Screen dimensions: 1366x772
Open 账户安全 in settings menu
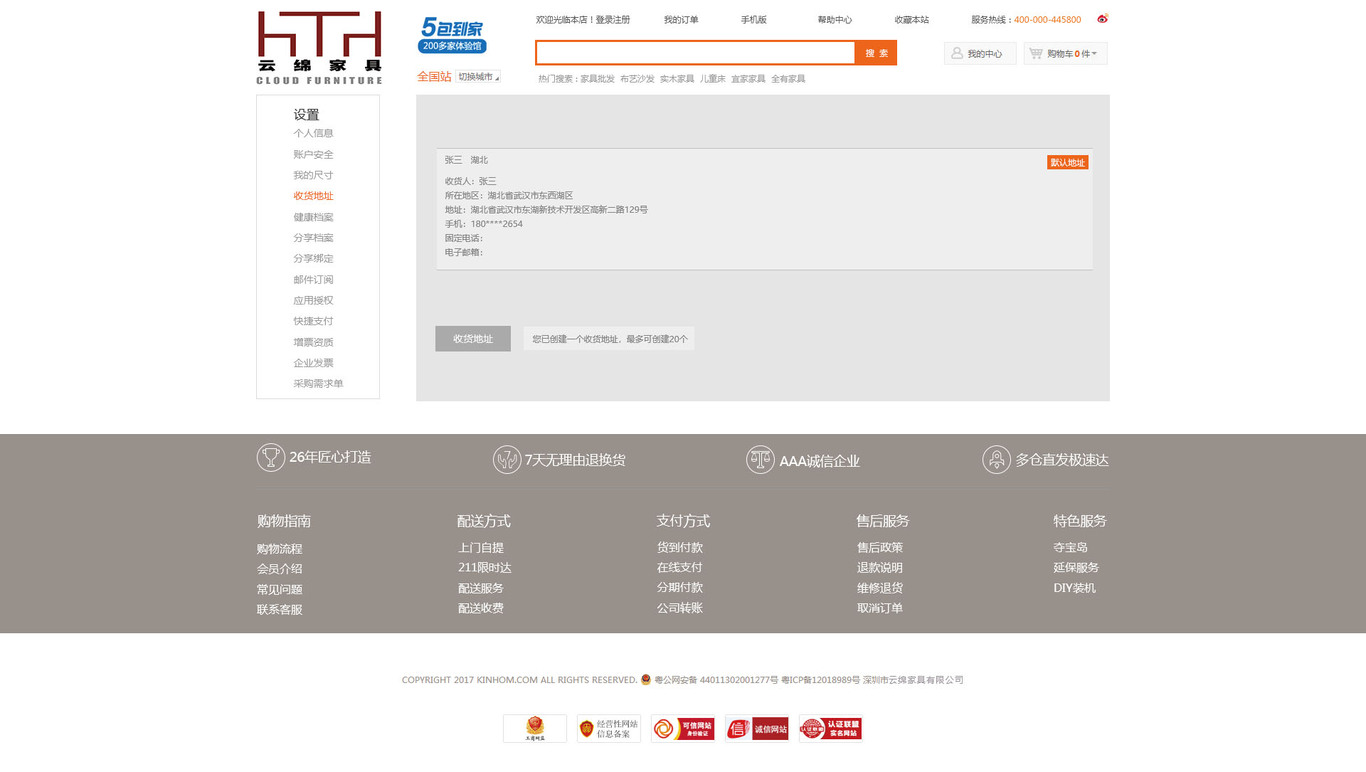pyautogui.click(x=313, y=155)
